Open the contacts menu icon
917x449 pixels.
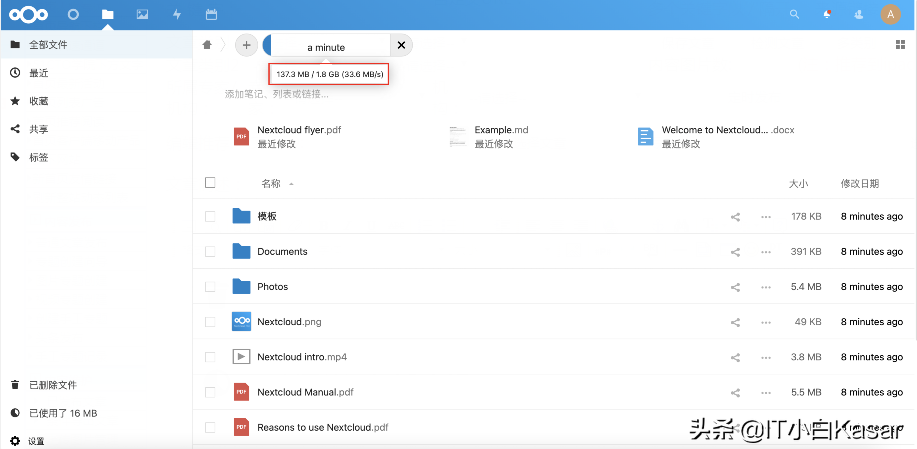(859, 15)
